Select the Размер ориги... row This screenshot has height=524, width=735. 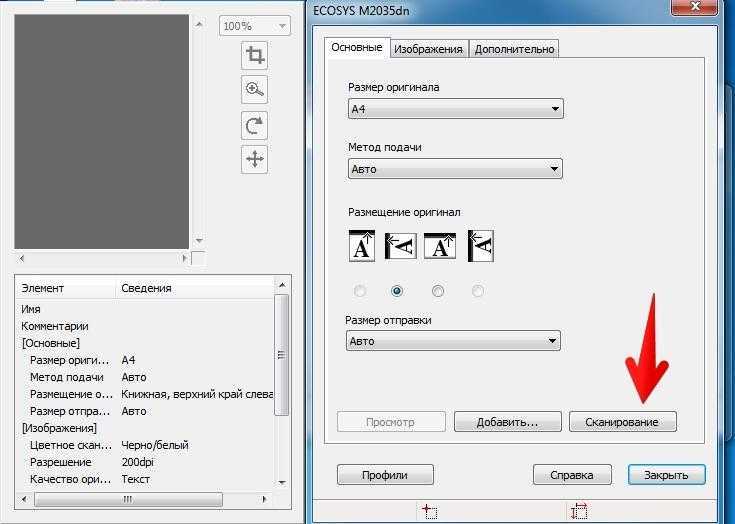coord(145,360)
